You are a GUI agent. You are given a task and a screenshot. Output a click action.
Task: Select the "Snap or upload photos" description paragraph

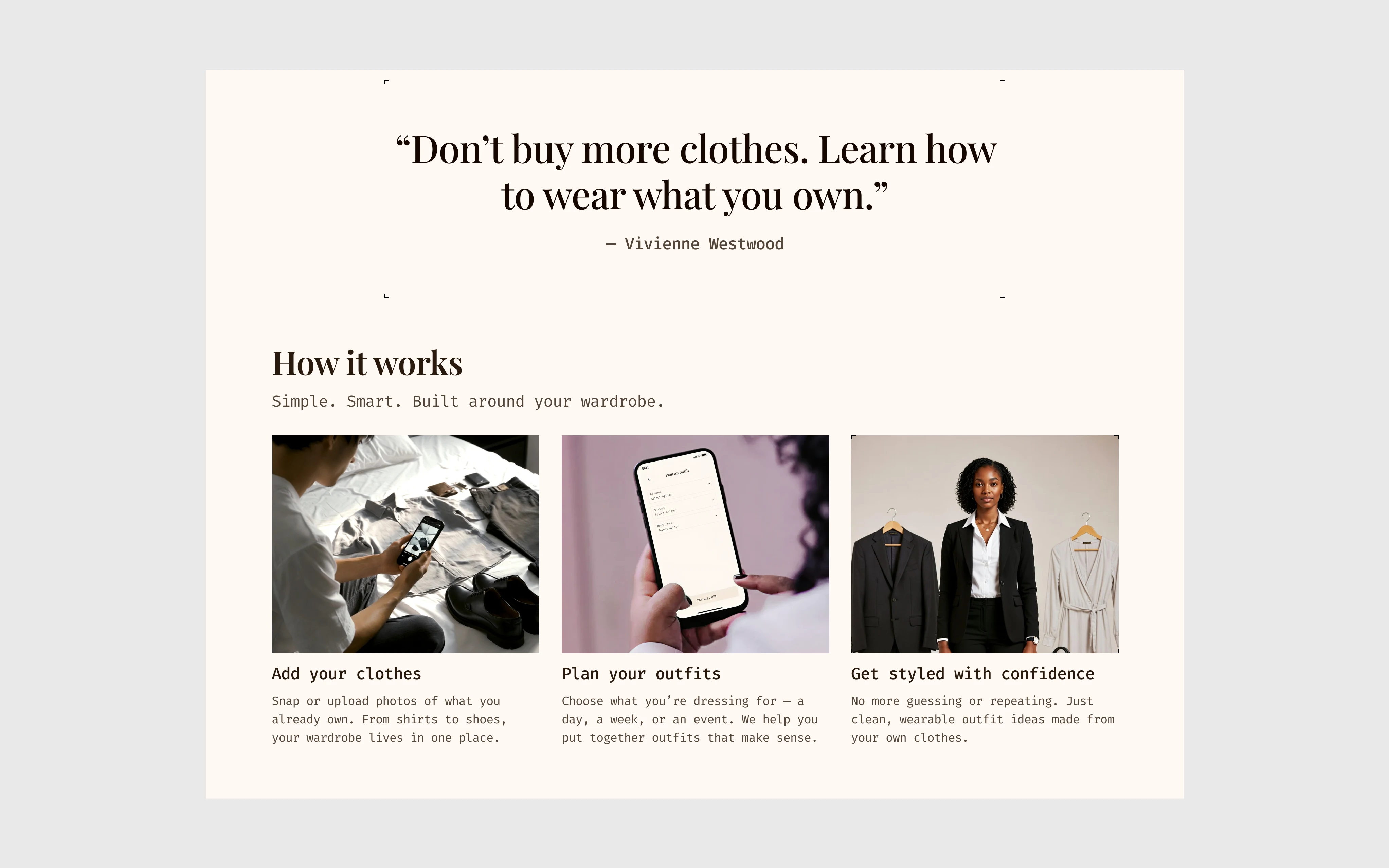coord(389,719)
